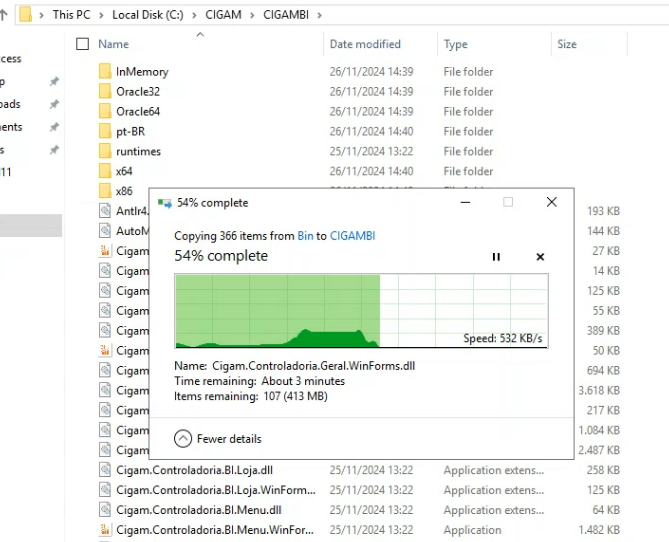The height and width of the screenshot is (542, 669).
Task: Select the pt-BR folder icon
Action: click(106, 132)
